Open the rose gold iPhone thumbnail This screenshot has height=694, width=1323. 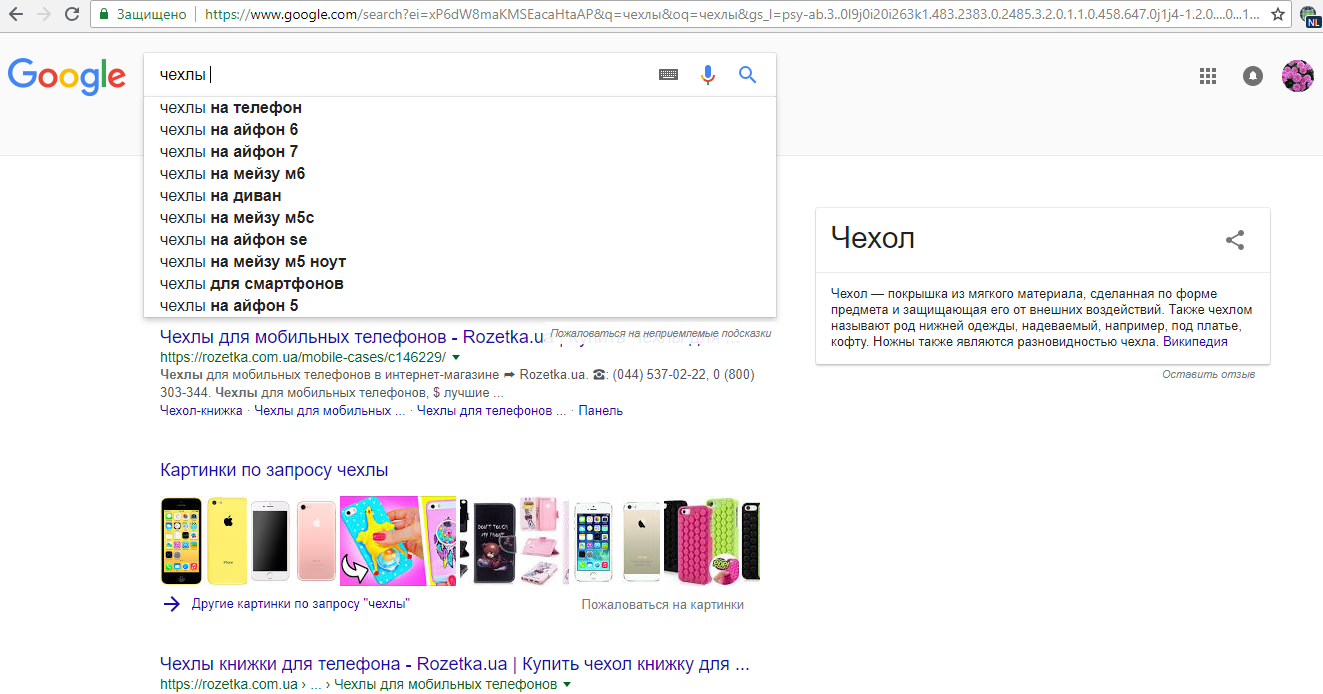[x=316, y=540]
